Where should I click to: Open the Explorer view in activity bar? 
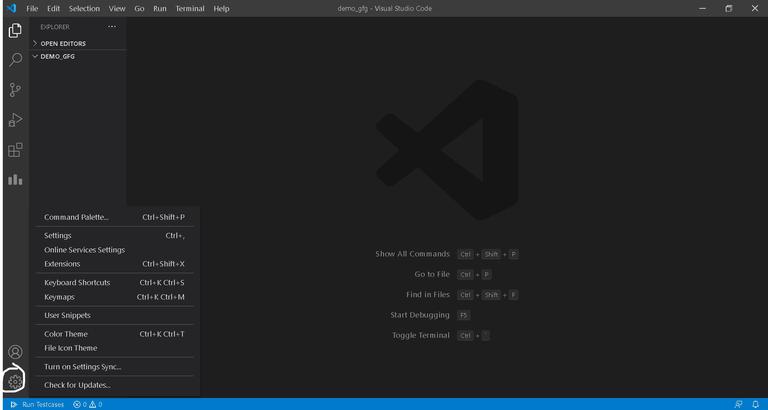[x=15, y=31]
